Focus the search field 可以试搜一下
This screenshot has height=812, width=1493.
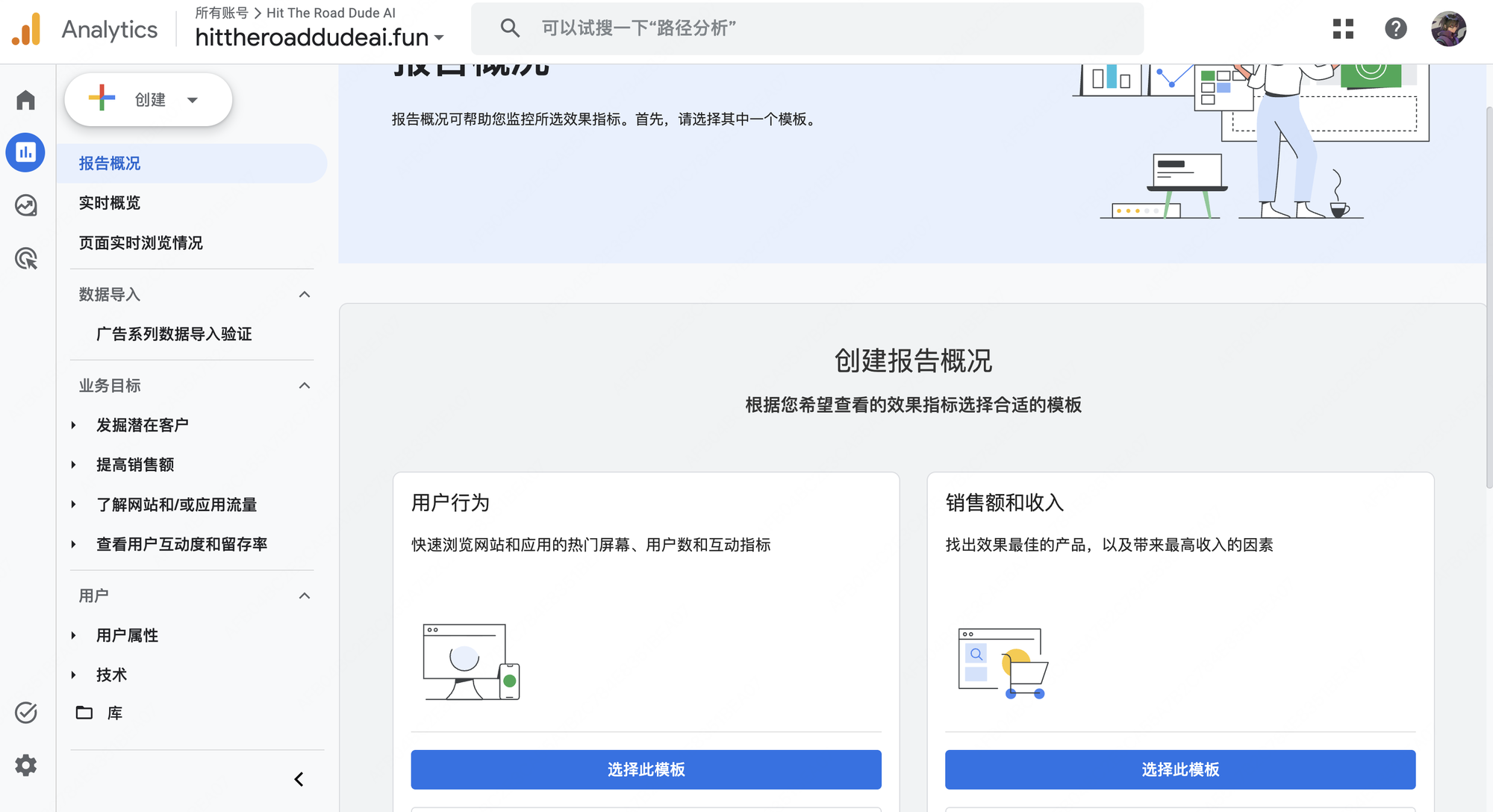coord(807,28)
